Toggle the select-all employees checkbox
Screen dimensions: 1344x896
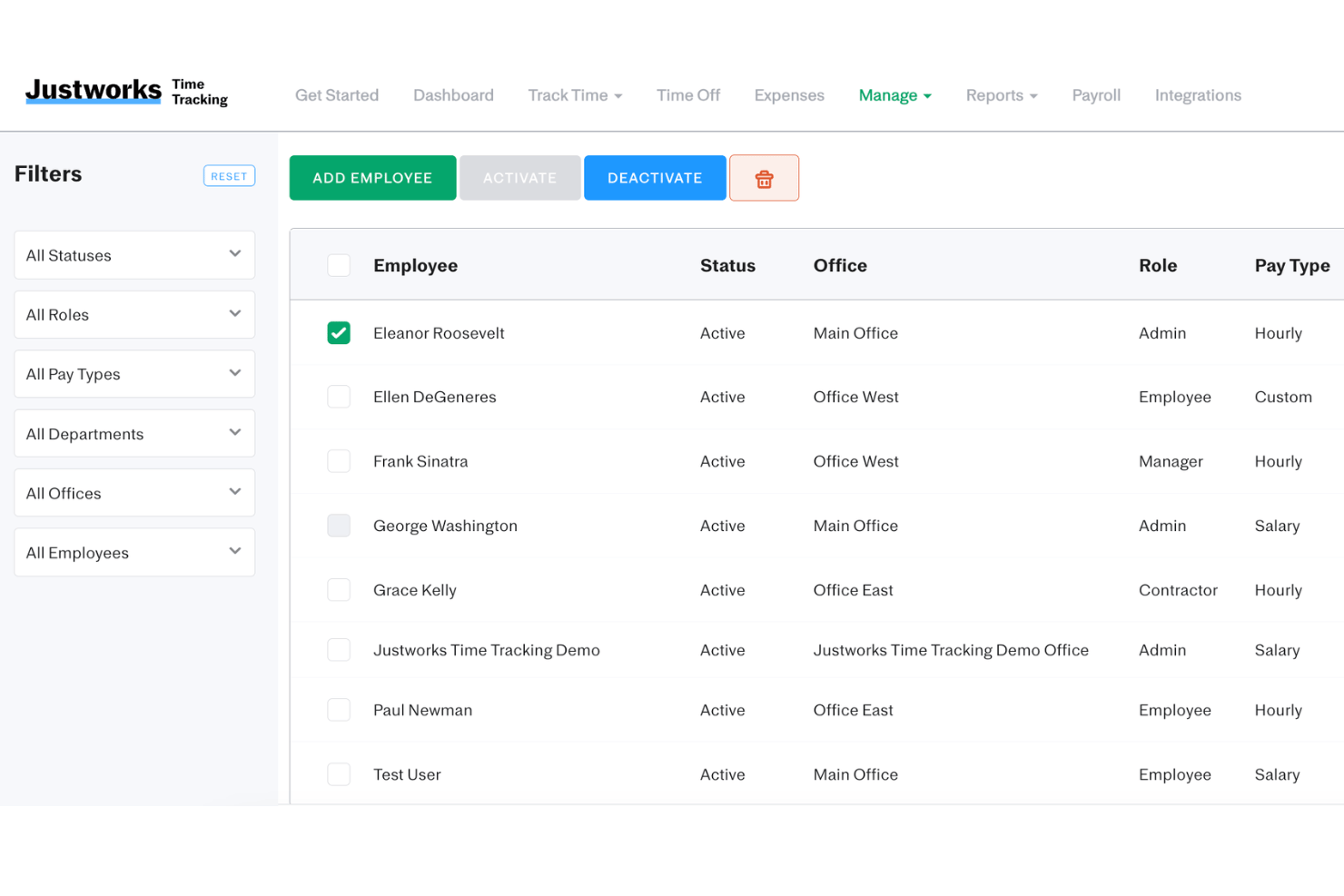[x=339, y=265]
